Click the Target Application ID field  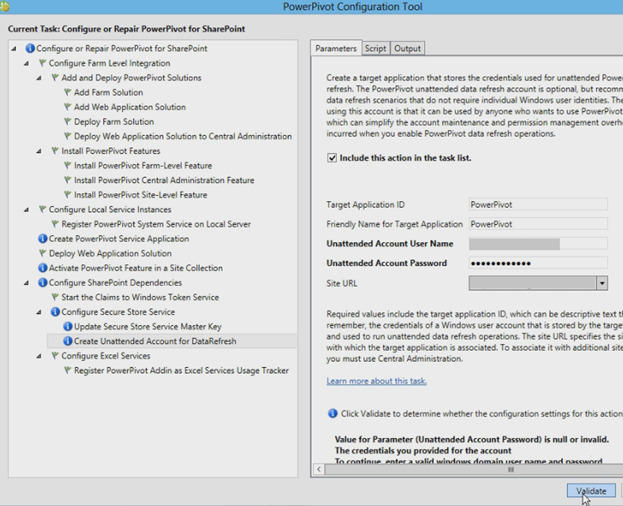[x=538, y=205]
